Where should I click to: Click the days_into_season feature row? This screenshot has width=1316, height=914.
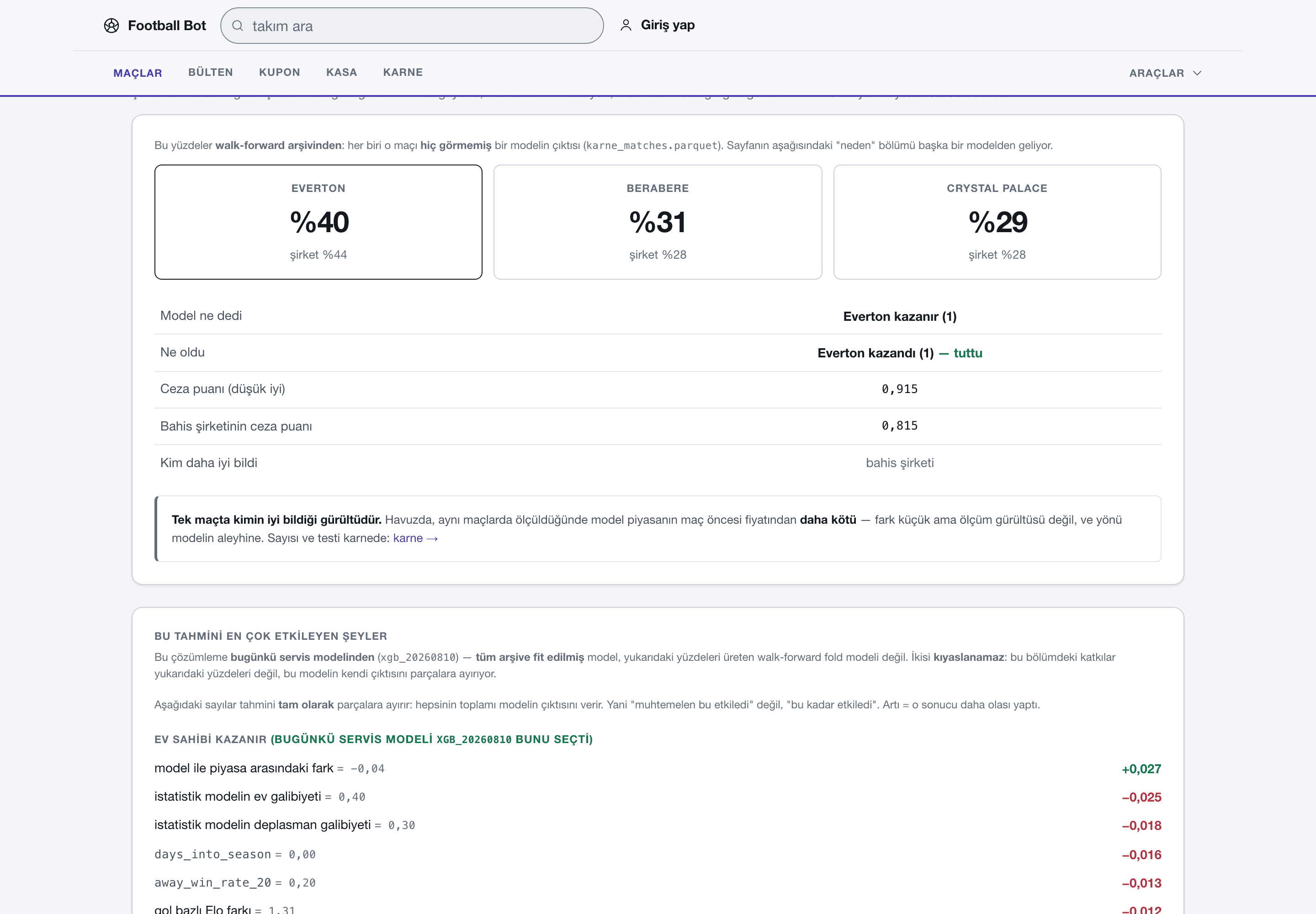[x=658, y=855]
